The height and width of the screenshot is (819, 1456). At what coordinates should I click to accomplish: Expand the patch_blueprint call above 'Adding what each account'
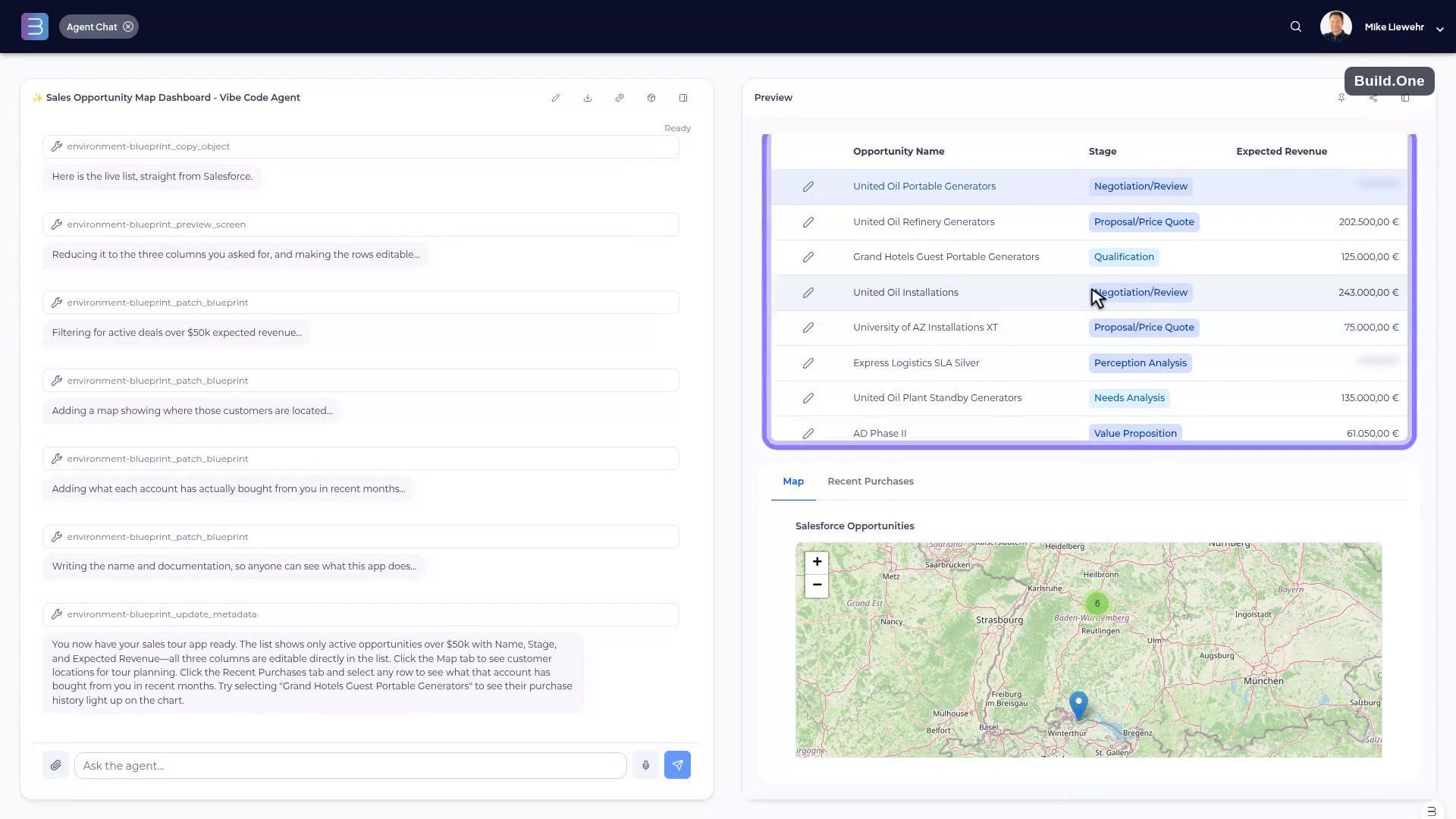click(361, 459)
